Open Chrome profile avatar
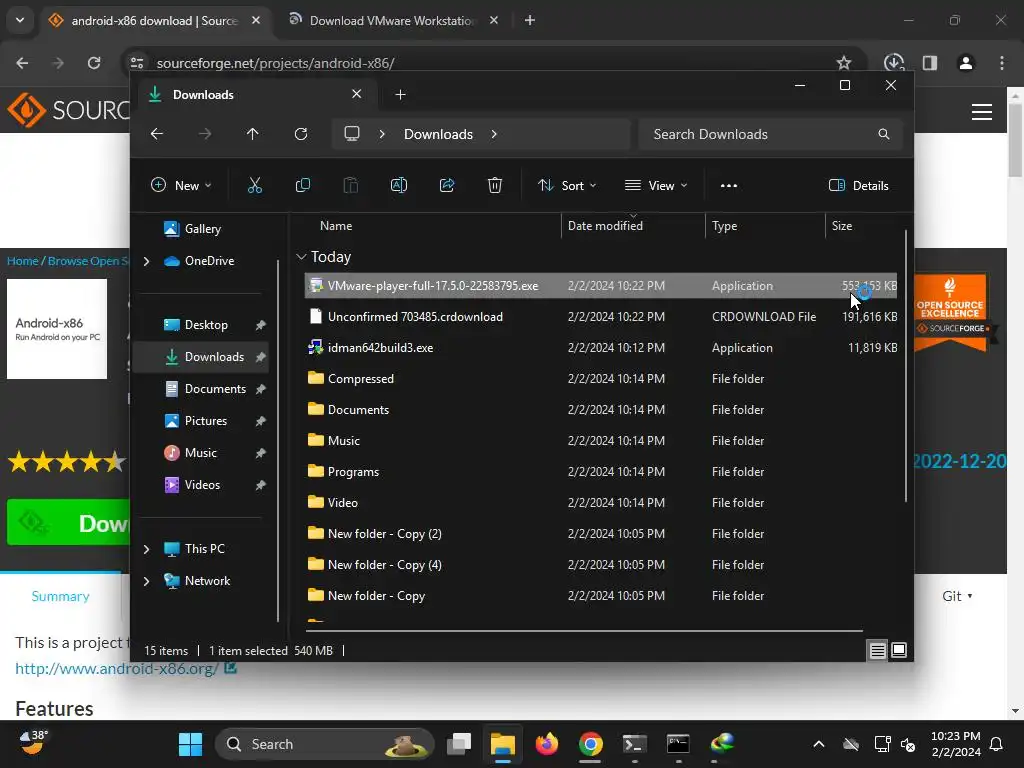Screen dimensions: 1024x768 (x=966, y=63)
